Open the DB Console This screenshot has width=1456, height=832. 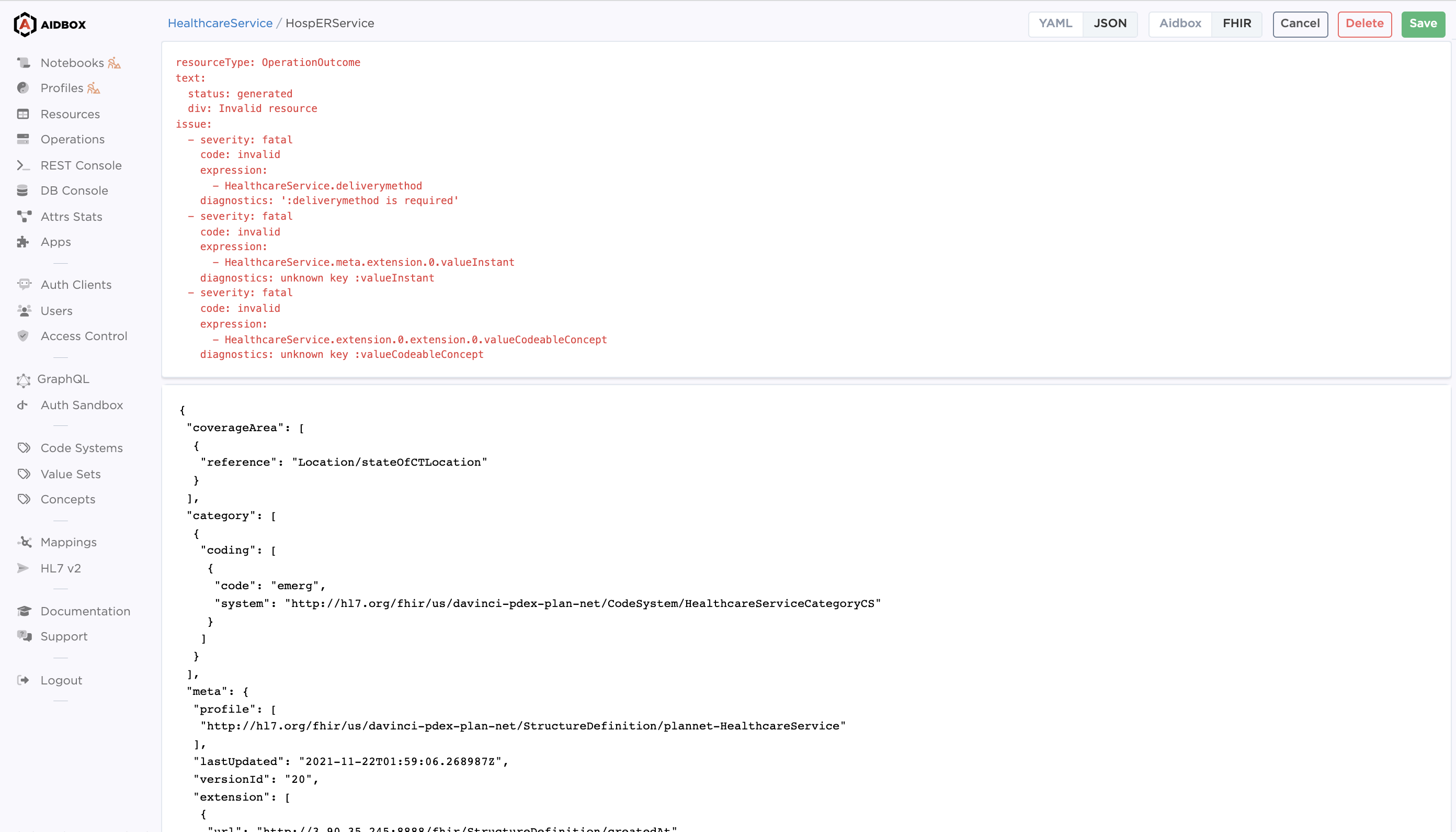tap(74, 190)
